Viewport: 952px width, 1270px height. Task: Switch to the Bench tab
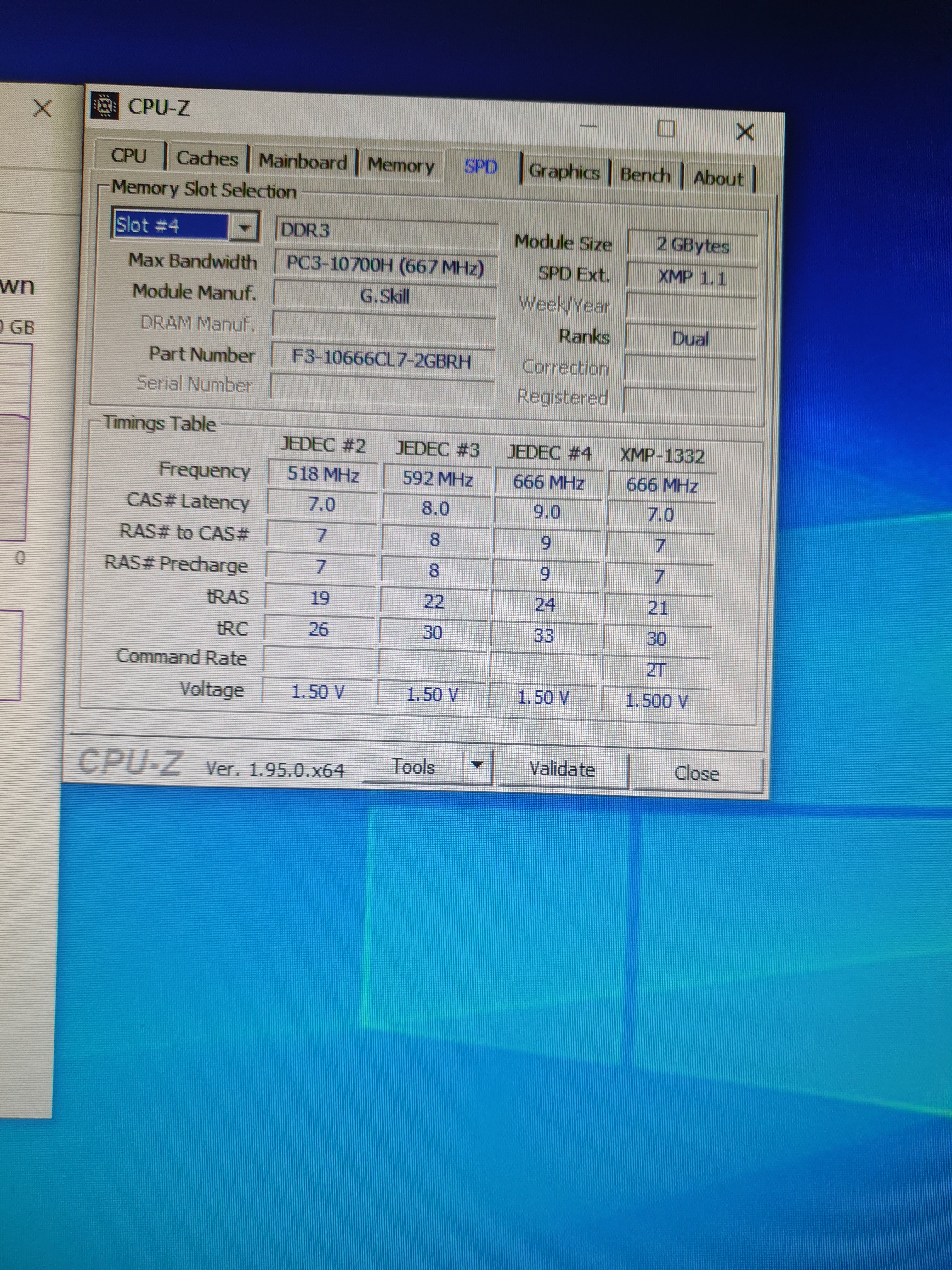tap(645, 174)
